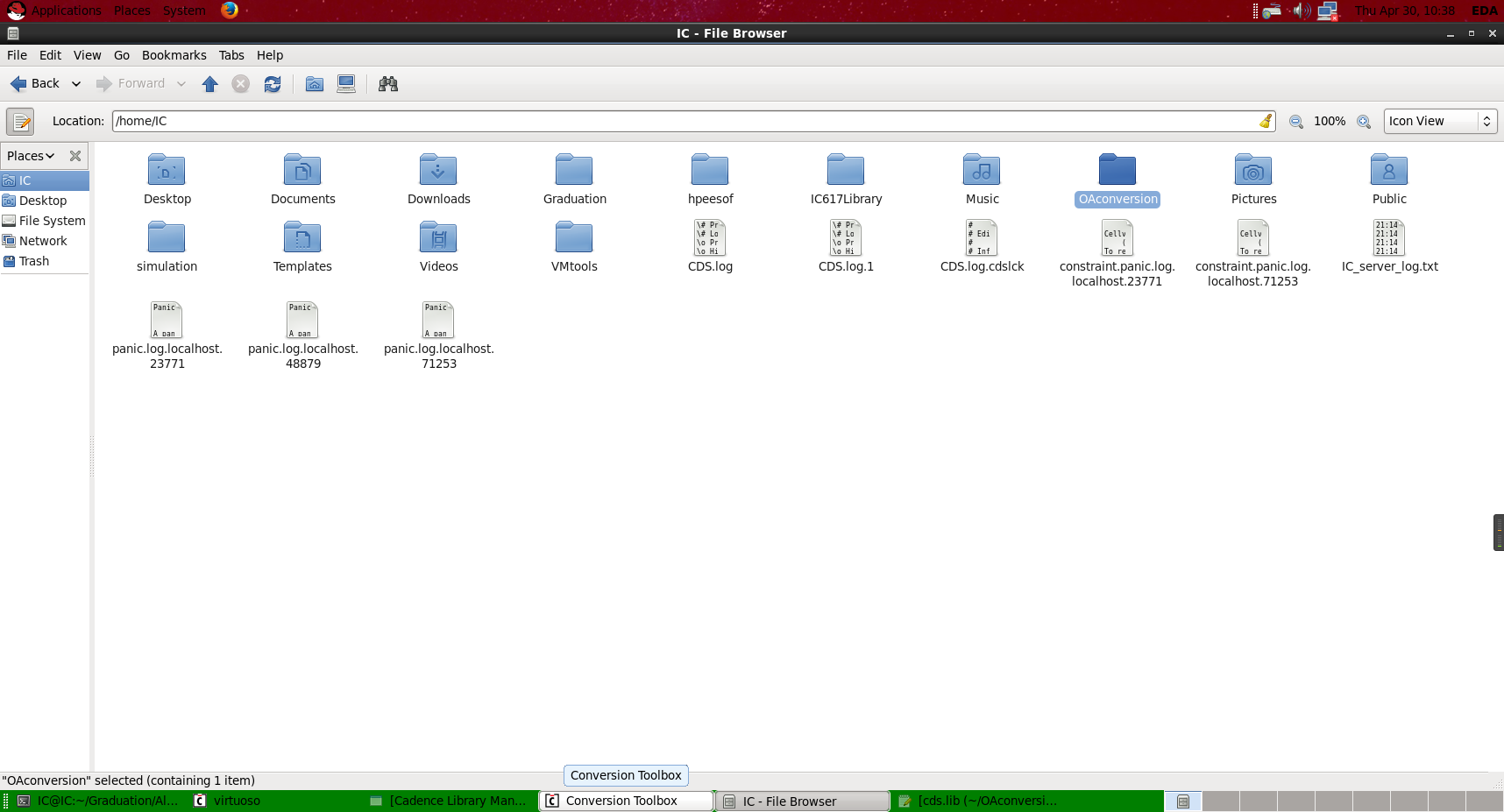Go up to the parent directory
Viewport: 1504px width, 812px height.
209,83
